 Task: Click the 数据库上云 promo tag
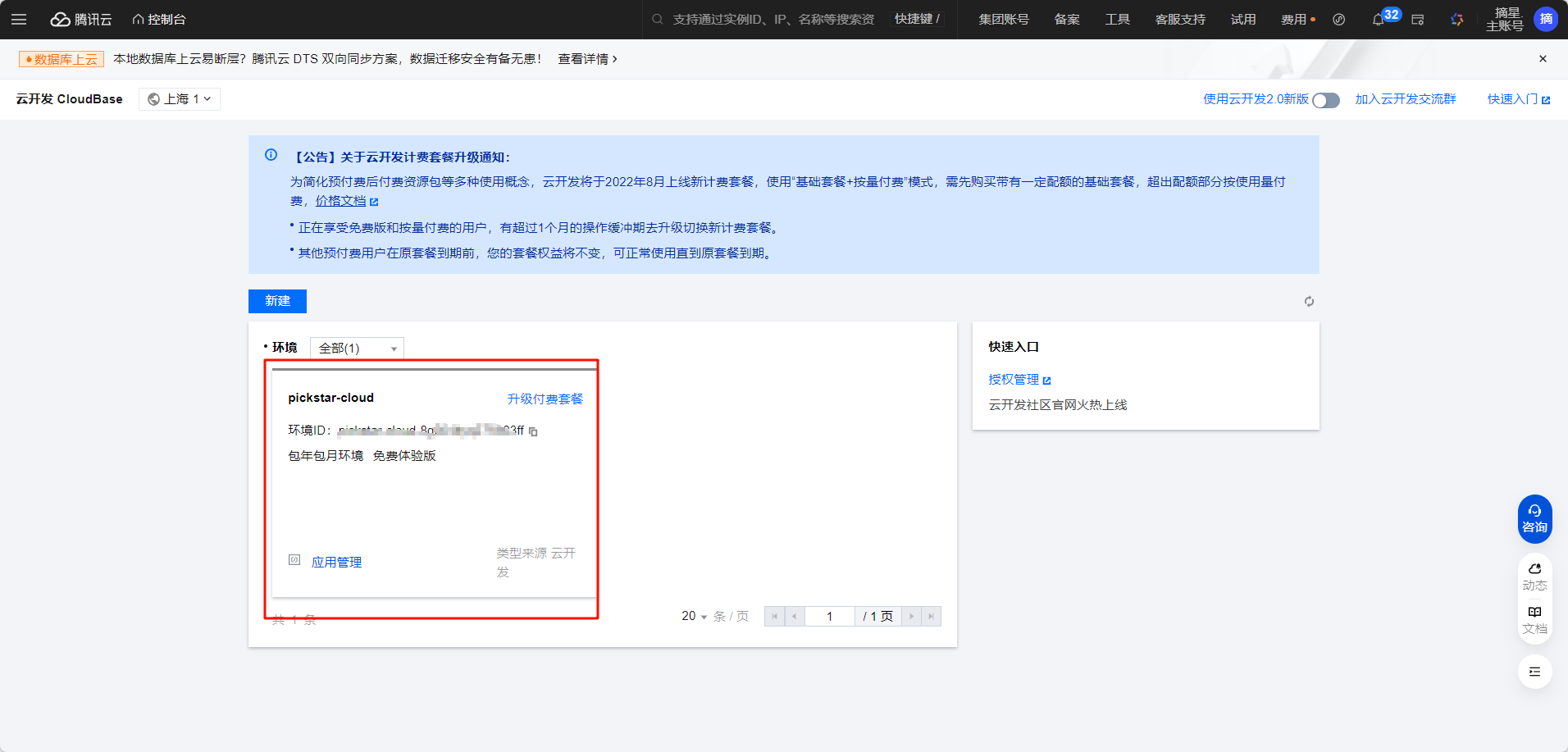[x=62, y=59]
